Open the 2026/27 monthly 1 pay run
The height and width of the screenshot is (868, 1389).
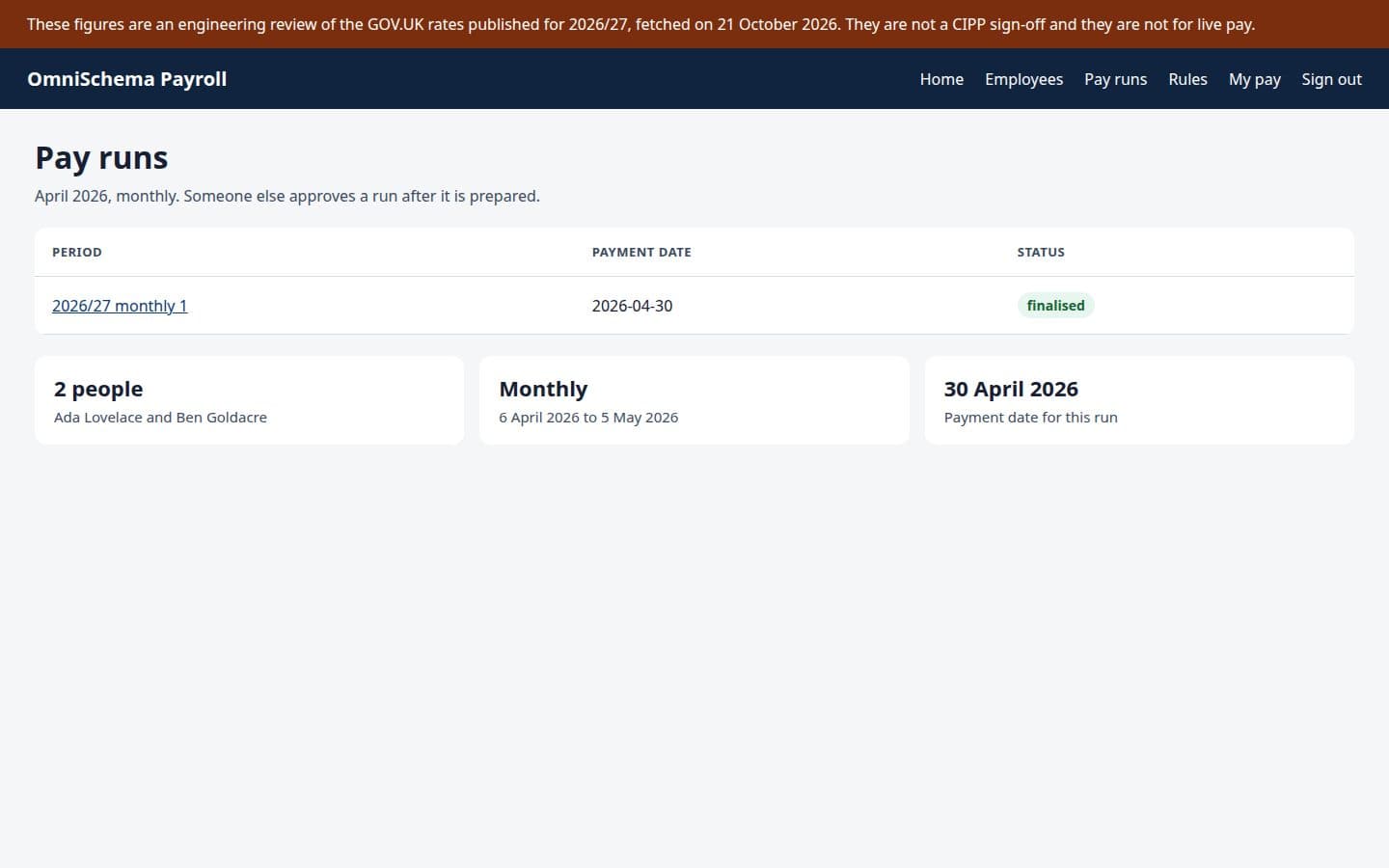point(120,306)
